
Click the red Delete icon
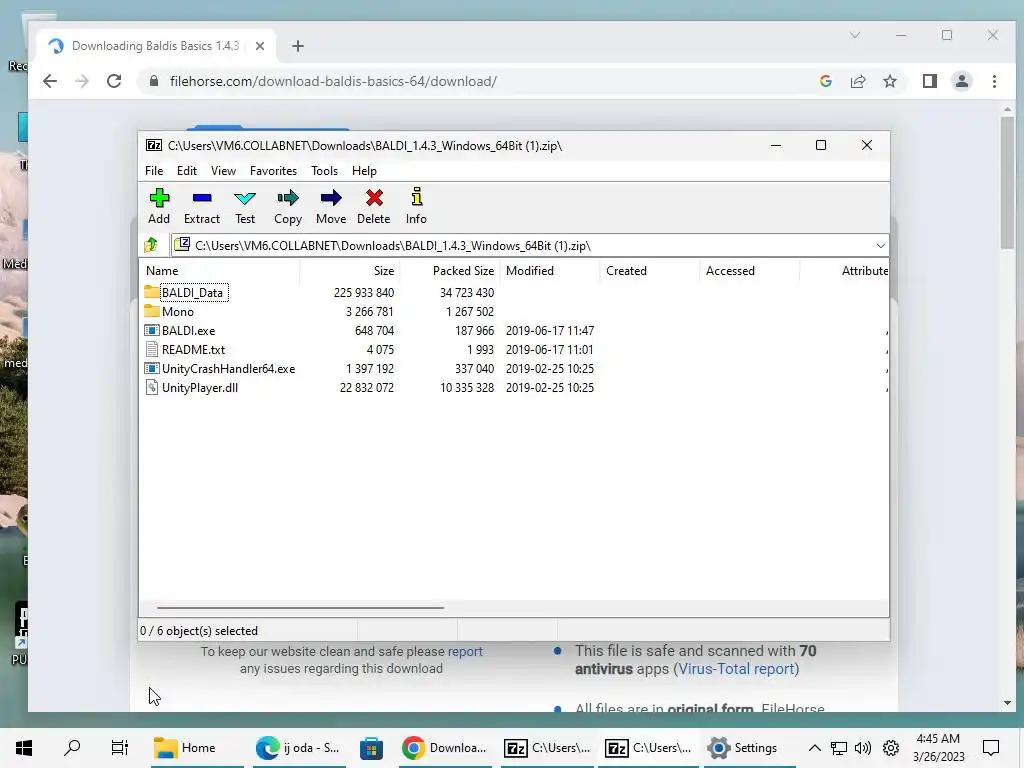click(x=374, y=198)
